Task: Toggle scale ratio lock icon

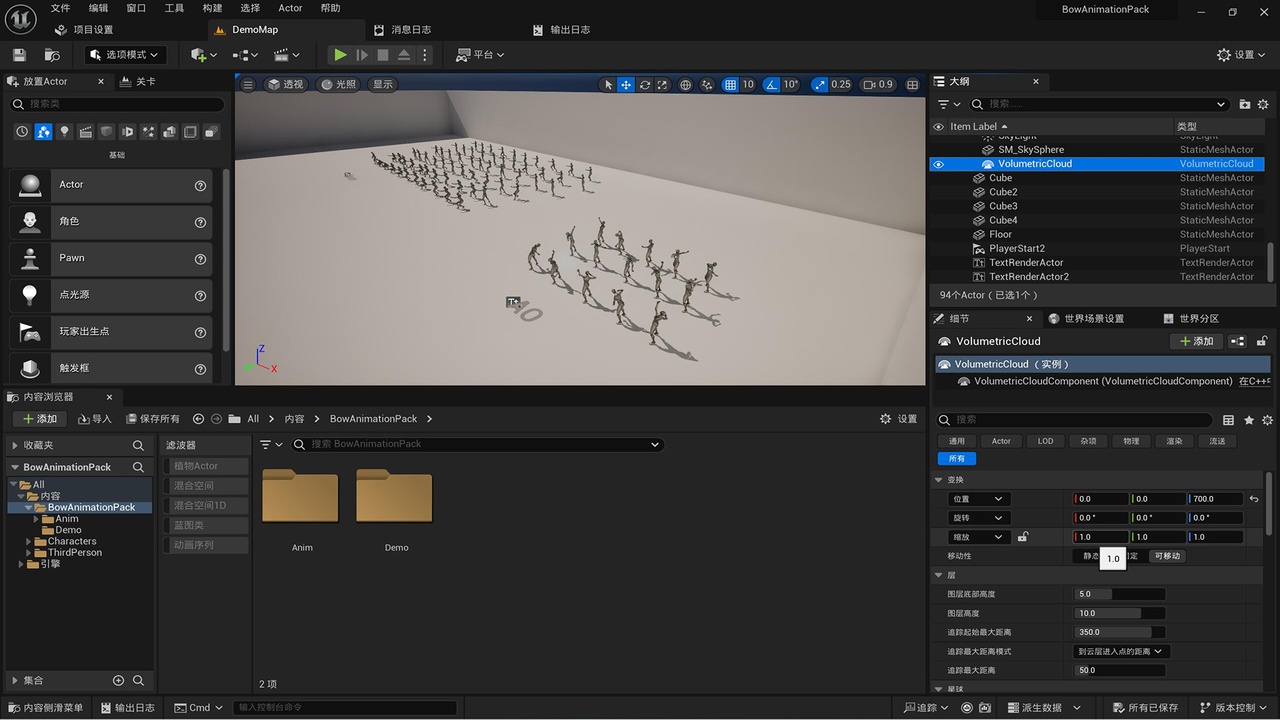Action: click(x=1022, y=537)
